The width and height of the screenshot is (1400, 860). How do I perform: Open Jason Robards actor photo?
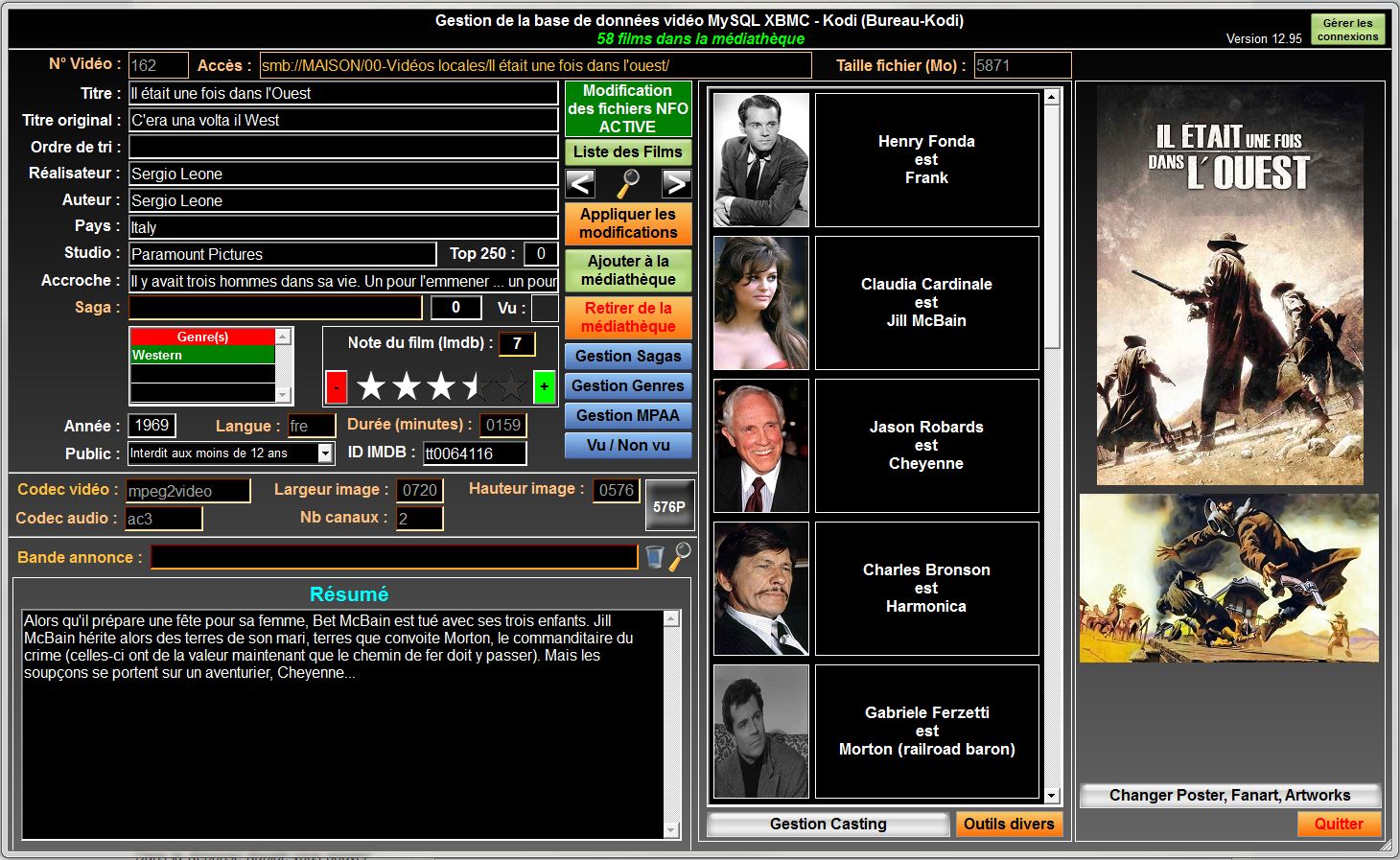[x=761, y=446]
